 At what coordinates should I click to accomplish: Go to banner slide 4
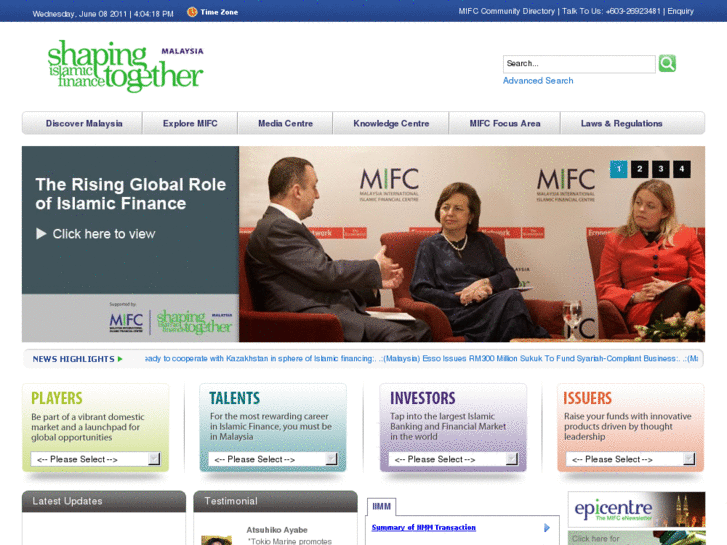pos(682,169)
